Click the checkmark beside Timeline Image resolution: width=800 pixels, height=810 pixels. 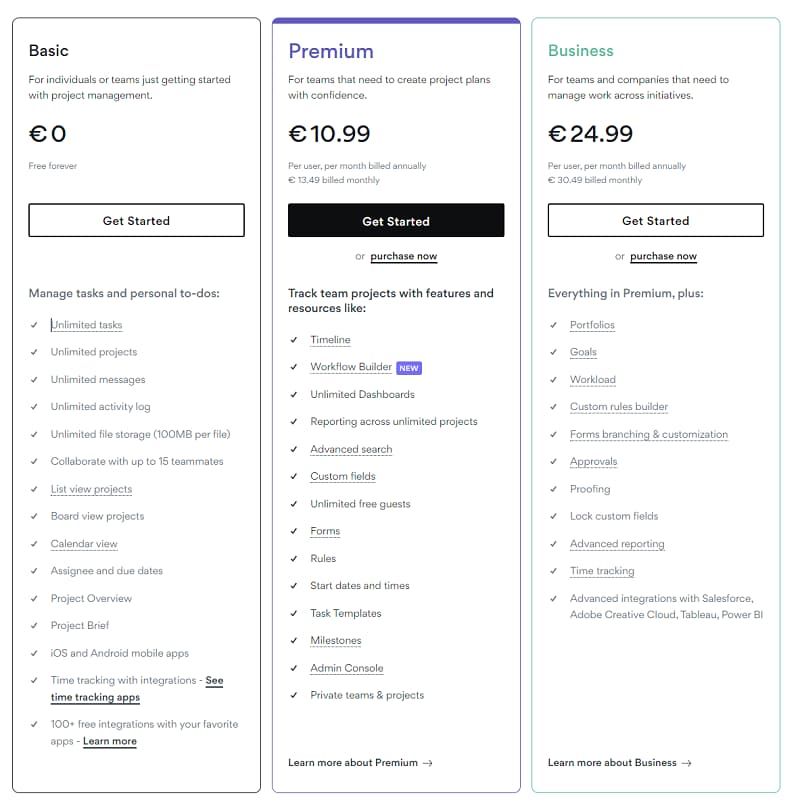tap(293, 340)
